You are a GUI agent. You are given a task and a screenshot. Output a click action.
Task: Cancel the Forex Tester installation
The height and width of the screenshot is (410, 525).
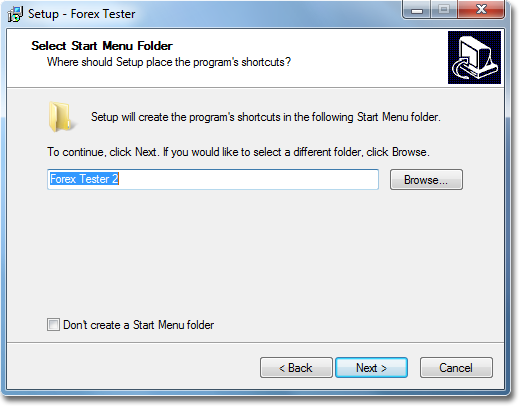coord(456,368)
